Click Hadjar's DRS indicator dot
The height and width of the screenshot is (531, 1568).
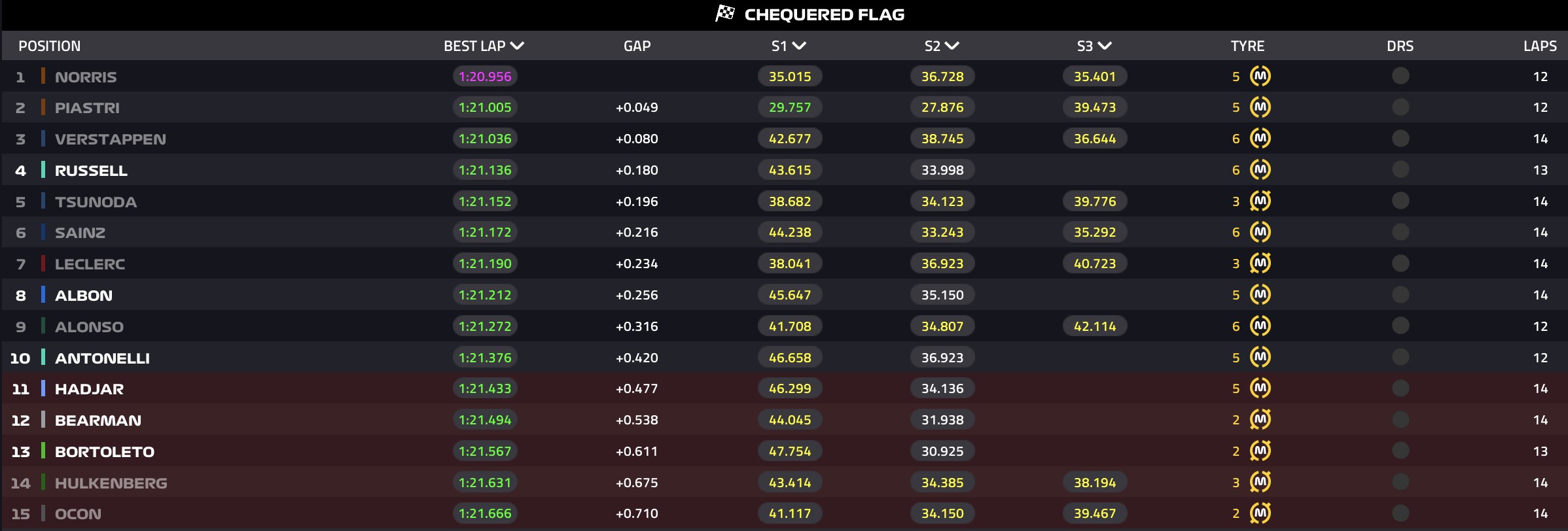1400,388
